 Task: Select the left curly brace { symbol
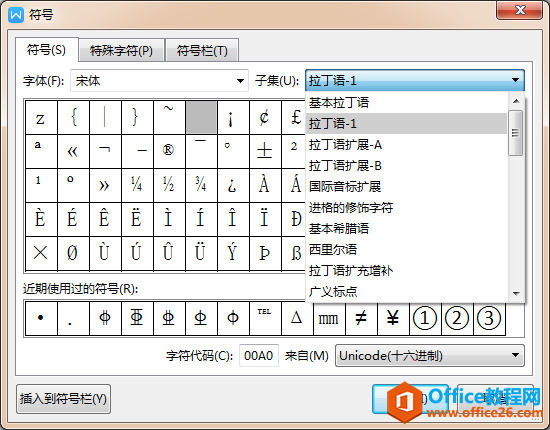73,117
